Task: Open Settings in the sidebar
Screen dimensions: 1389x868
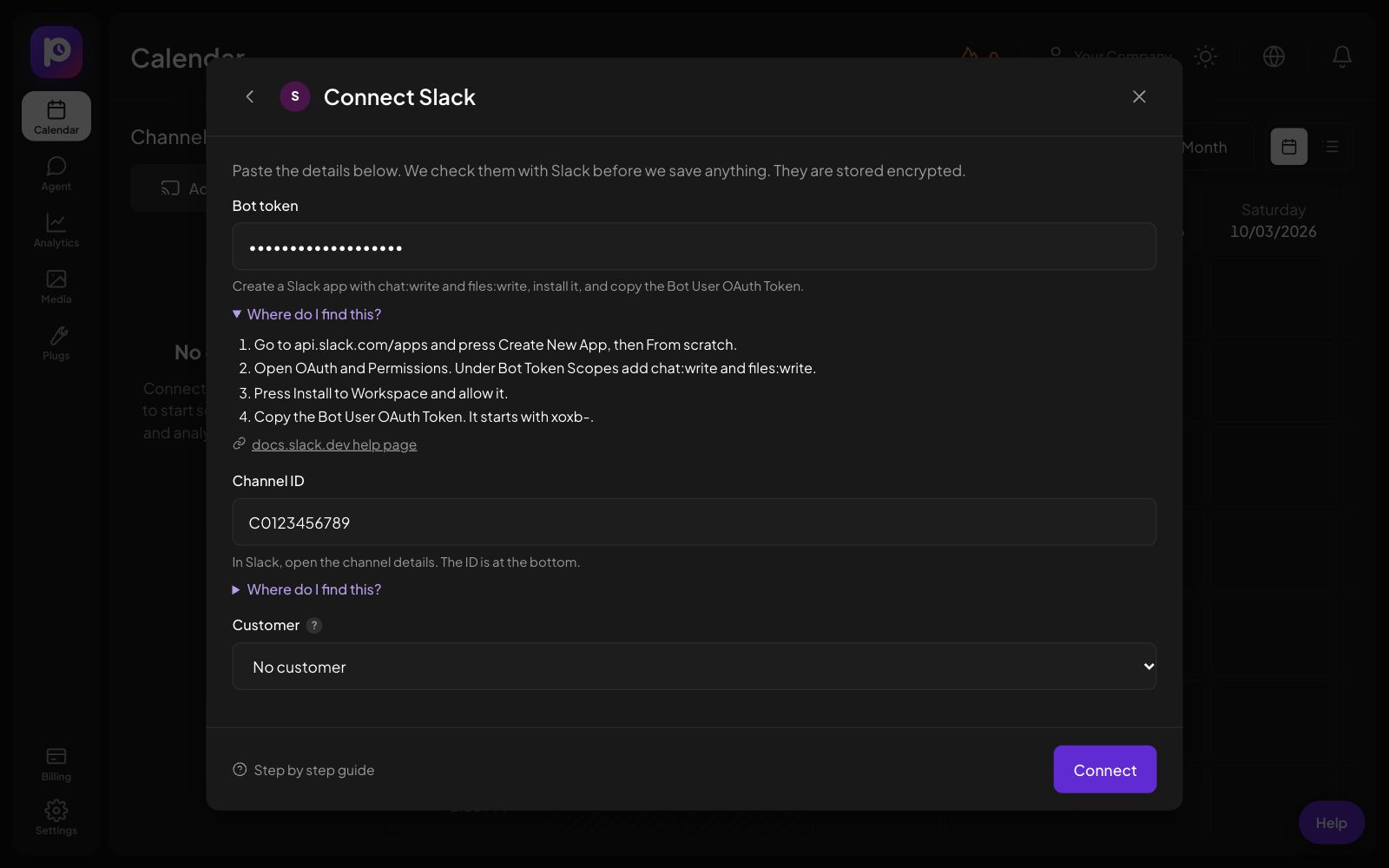Action: click(56, 818)
